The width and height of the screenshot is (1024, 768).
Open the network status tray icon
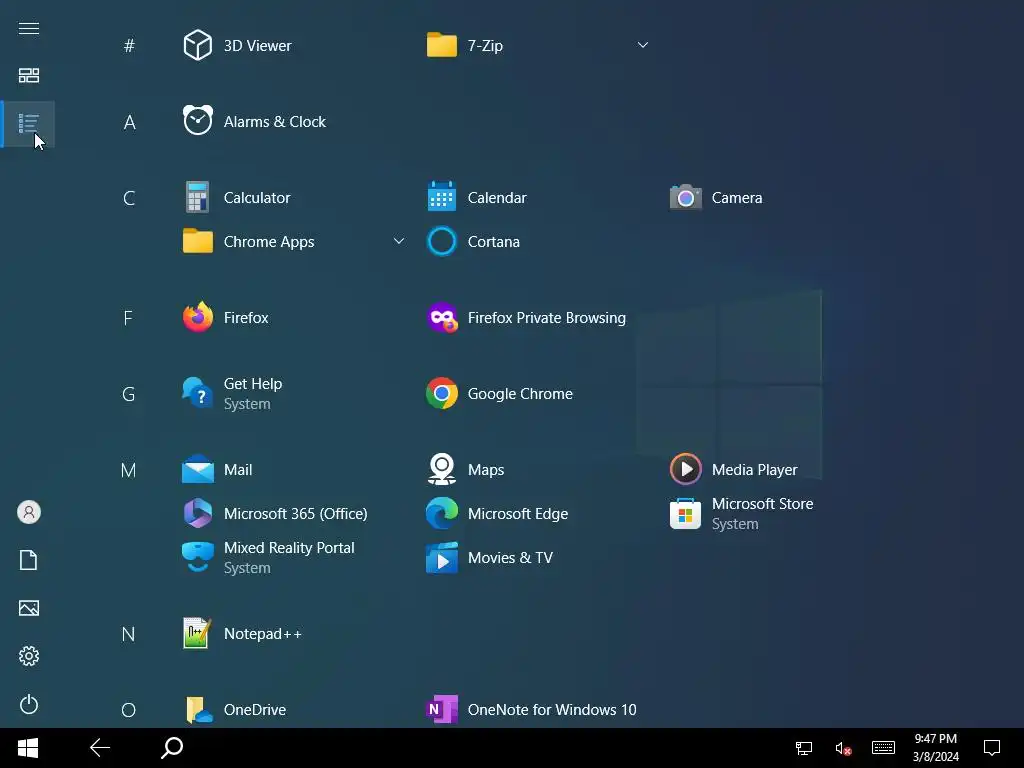(x=804, y=748)
